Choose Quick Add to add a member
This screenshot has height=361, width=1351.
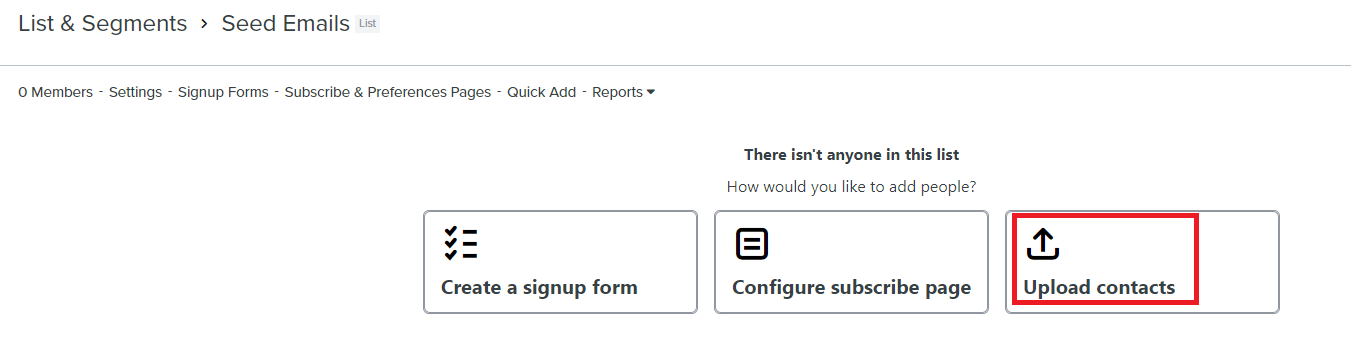click(541, 92)
